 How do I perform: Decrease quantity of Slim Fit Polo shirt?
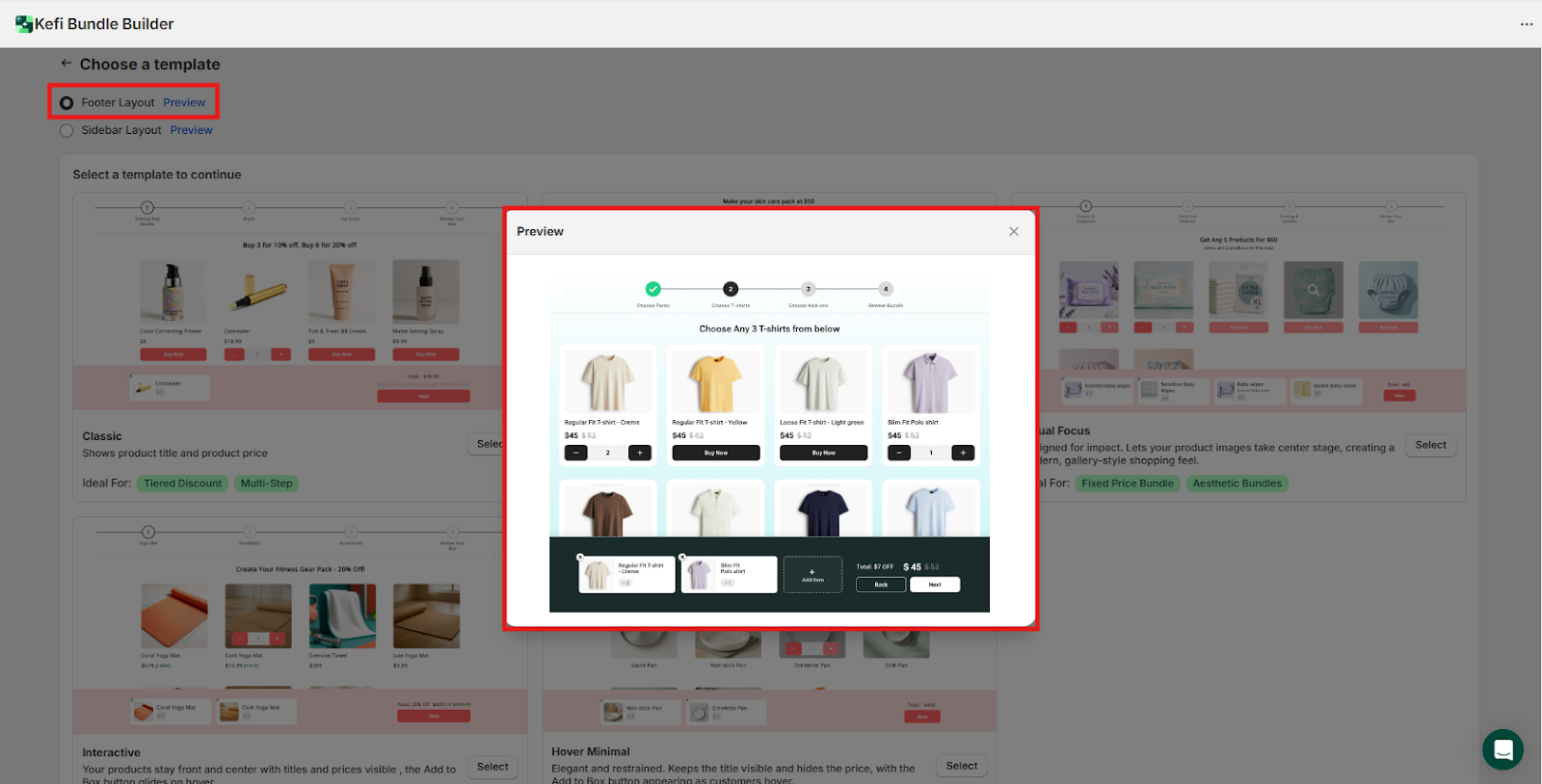click(898, 453)
